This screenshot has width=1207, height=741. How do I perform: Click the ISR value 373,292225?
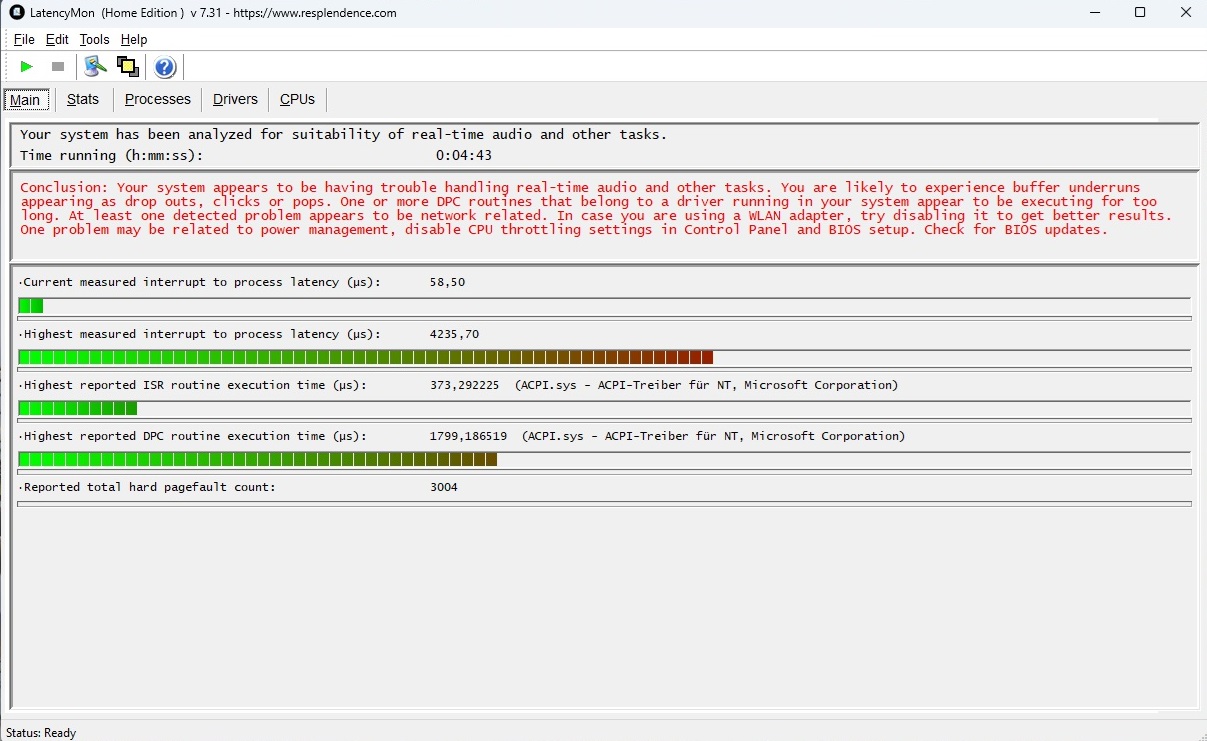464,385
